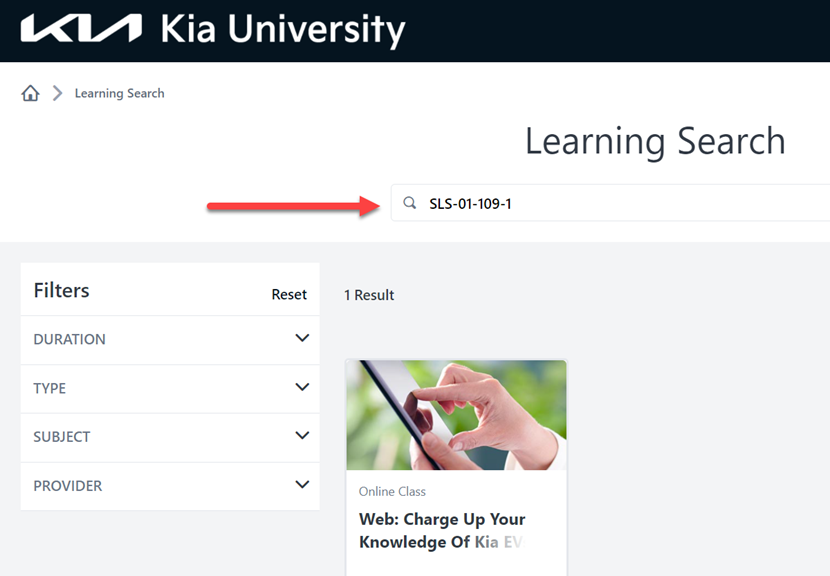Click the Kia logo in header
The image size is (830, 576).
(81, 28)
